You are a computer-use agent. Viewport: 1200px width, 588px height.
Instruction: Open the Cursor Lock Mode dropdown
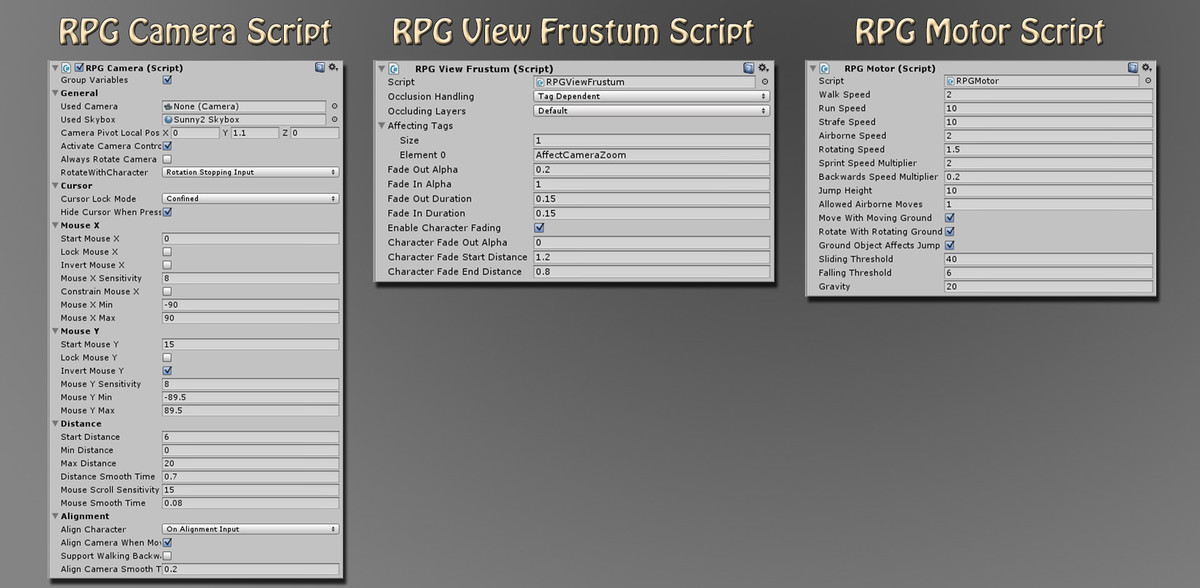pyautogui.click(x=250, y=199)
